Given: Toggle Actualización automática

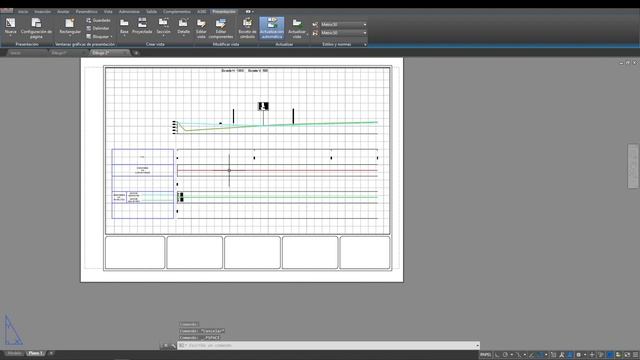Looking at the screenshot, I should [x=272, y=28].
